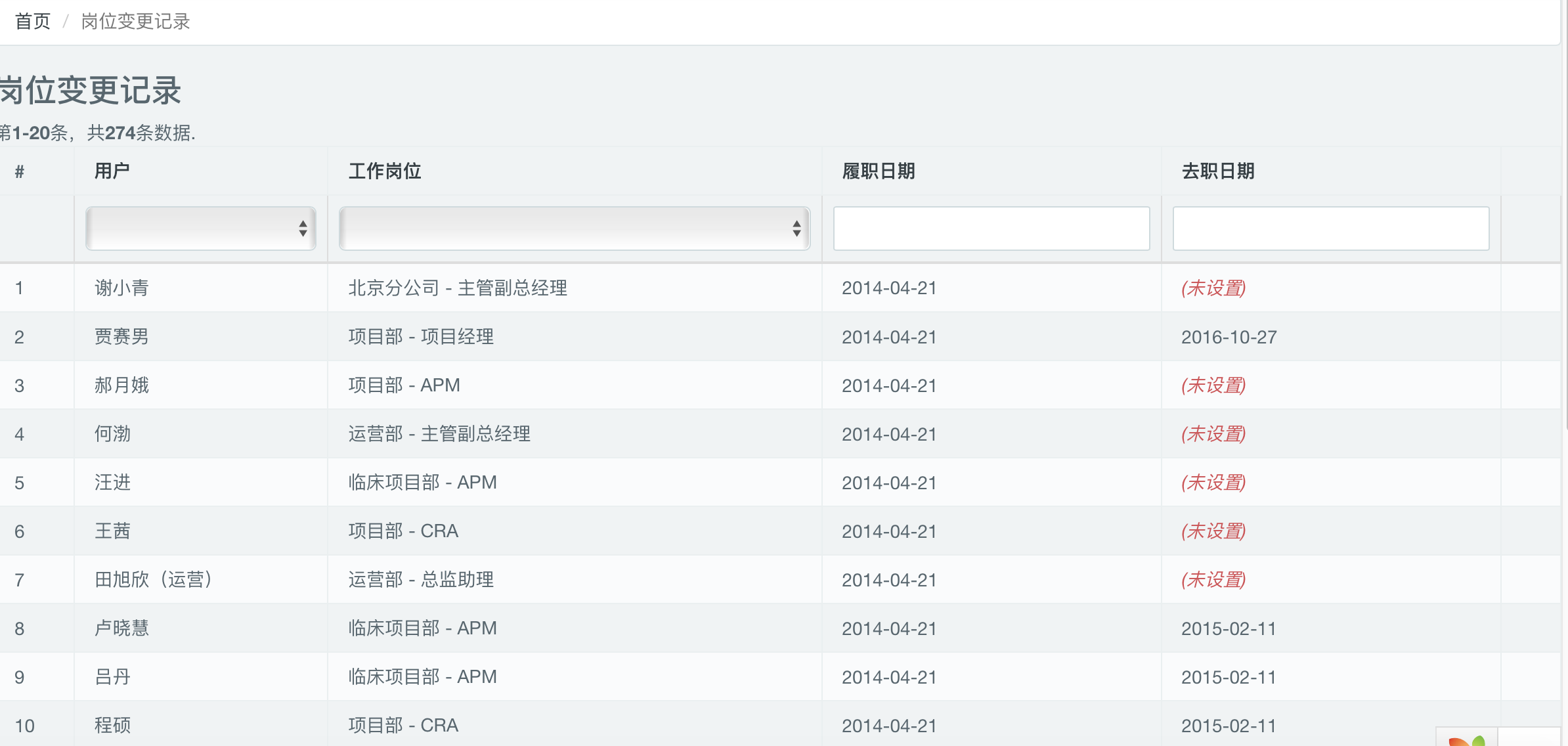The width and height of the screenshot is (1568, 746).
Task: Sort by 履职日期 column header
Action: click(x=879, y=171)
